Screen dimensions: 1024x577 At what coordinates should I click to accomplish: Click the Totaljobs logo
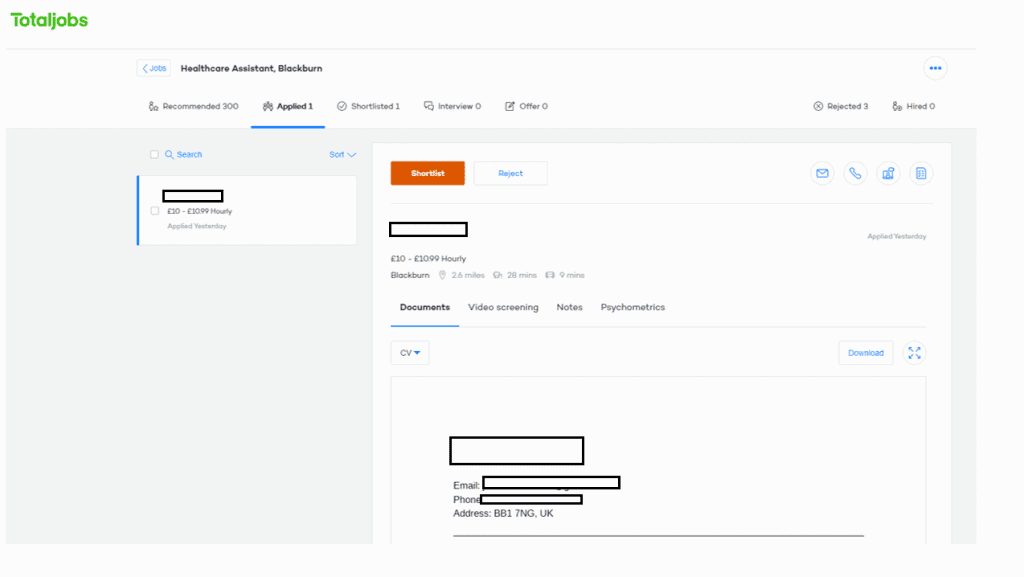(x=49, y=19)
